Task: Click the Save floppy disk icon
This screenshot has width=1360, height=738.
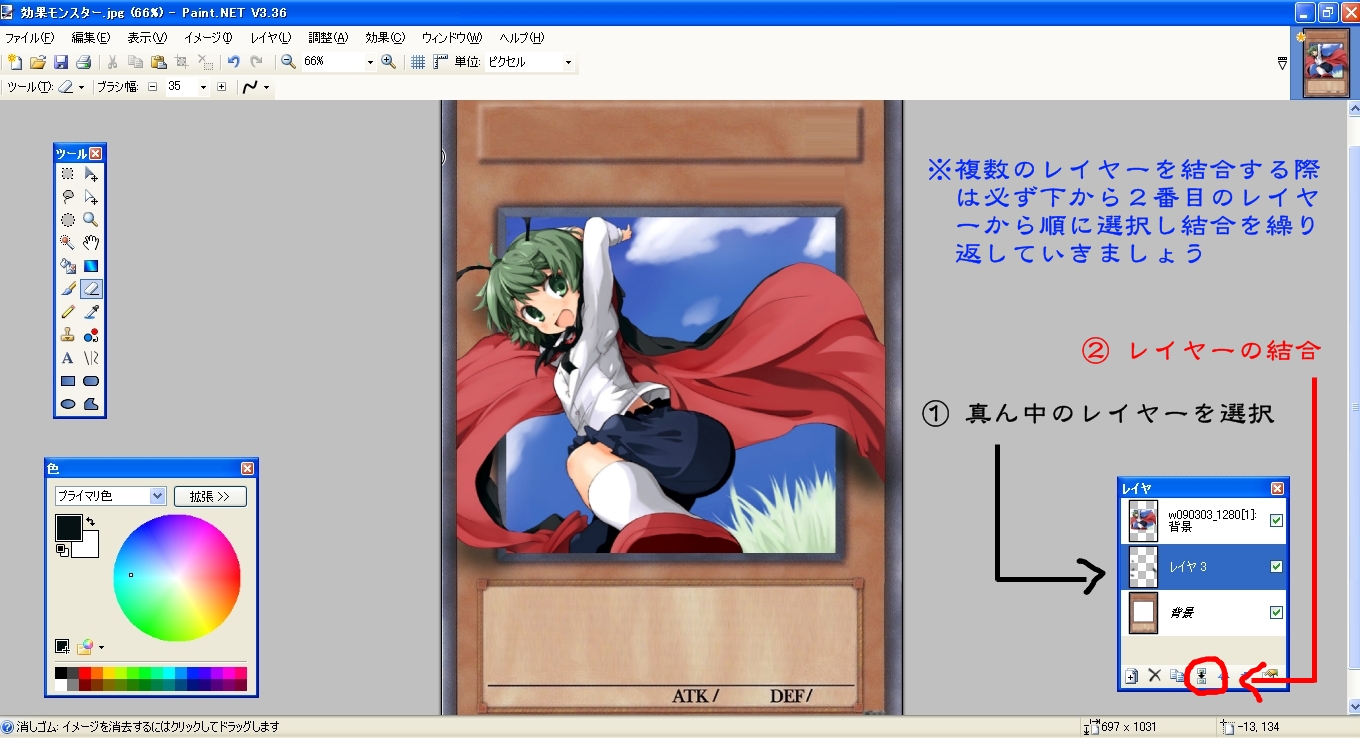Action: pyautogui.click(x=60, y=62)
